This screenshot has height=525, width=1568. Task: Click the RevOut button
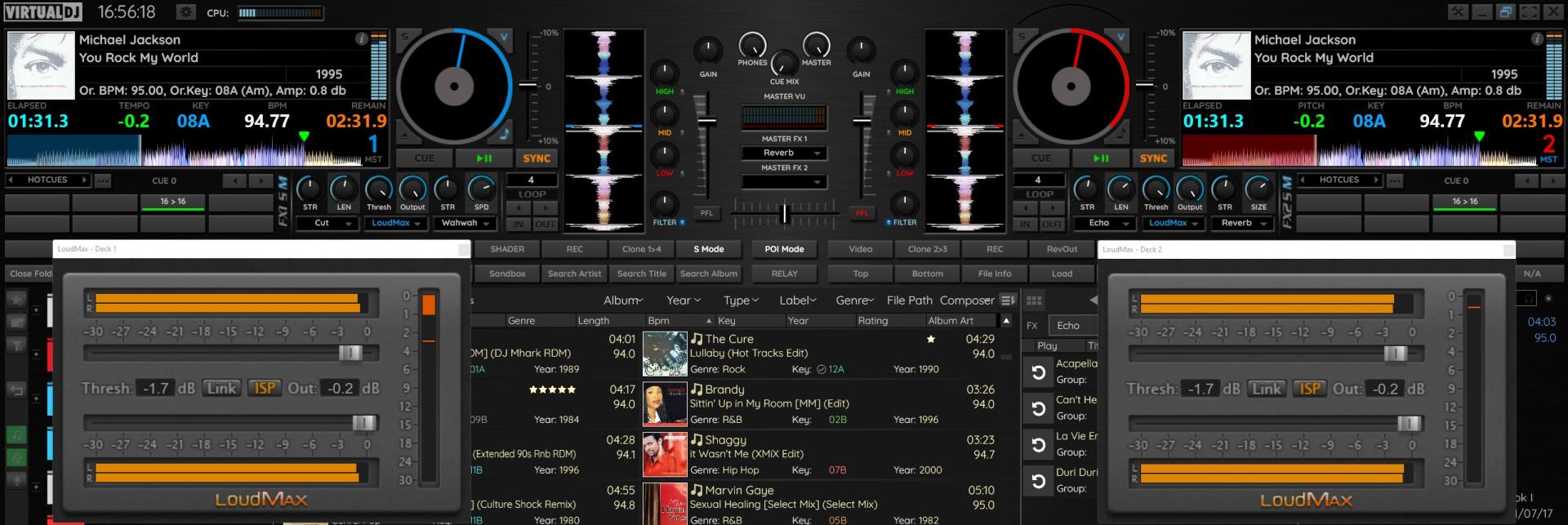point(1062,249)
